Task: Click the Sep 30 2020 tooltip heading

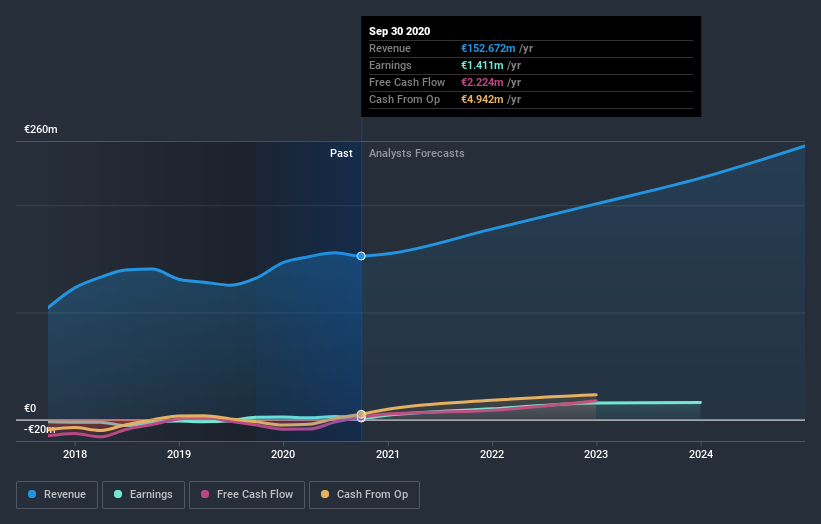Action: click(x=400, y=31)
